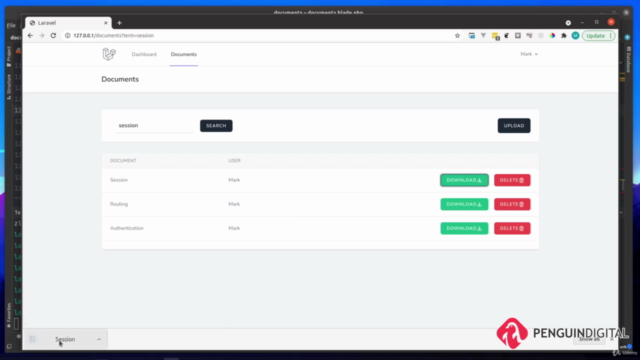Select the Documents nav tab
This screenshot has width=640, height=360.
click(184, 54)
